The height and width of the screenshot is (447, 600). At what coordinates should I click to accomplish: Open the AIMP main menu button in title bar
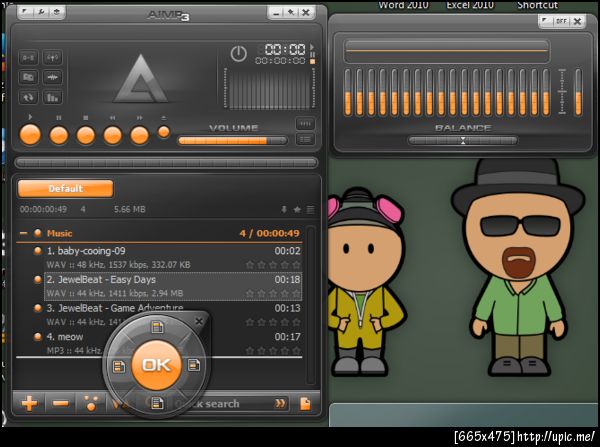tap(25, 12)
